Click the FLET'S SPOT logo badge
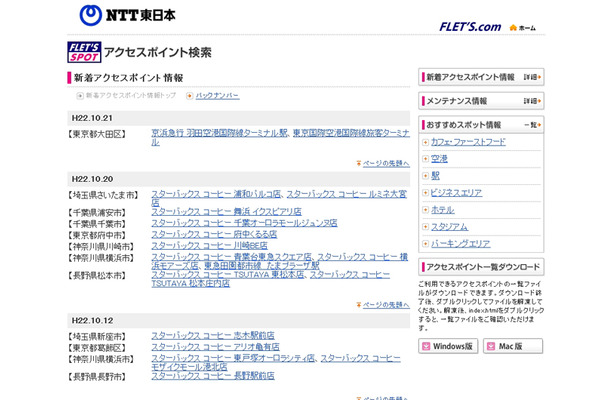The width and height of the screenshot is (610, 400). pos(84,52)
